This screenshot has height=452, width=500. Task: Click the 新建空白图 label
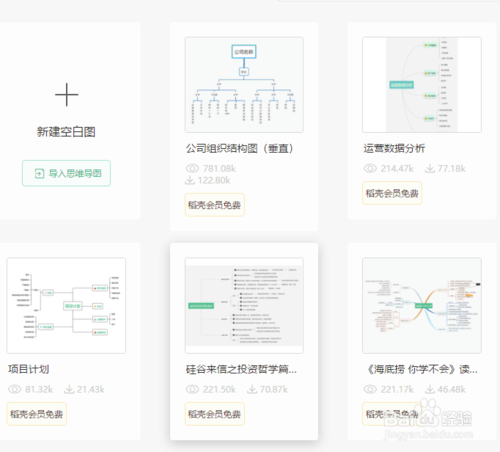click(x=66, y=132)
